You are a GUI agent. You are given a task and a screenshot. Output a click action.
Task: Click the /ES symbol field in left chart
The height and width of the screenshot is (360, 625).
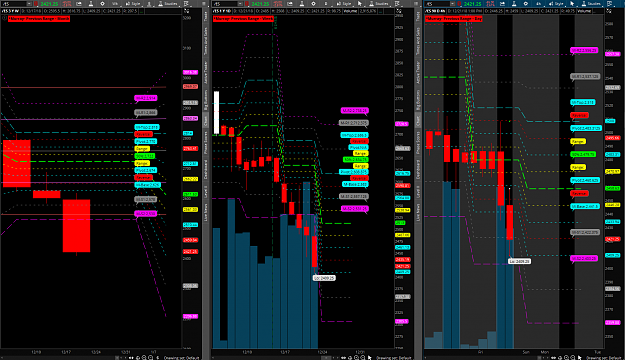click(14, 4)
